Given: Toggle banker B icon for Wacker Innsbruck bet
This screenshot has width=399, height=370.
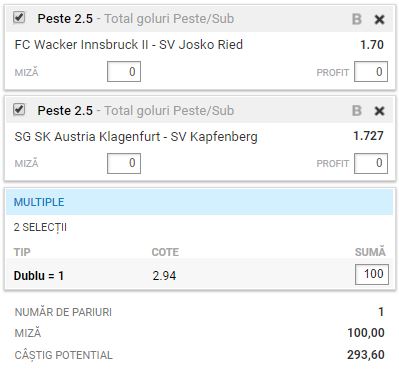Looking at the screenshot, I should pos(357,19).
